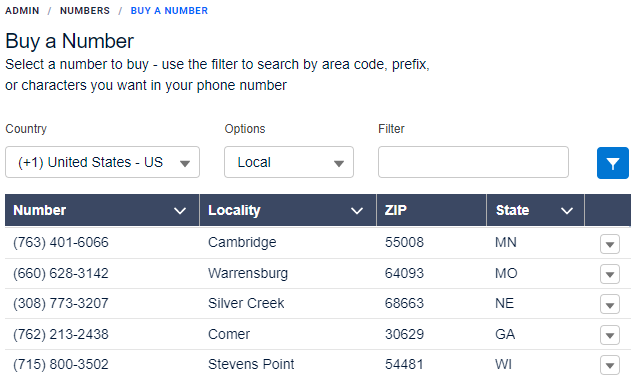Open action menu for (660) 628-3142

610,274
